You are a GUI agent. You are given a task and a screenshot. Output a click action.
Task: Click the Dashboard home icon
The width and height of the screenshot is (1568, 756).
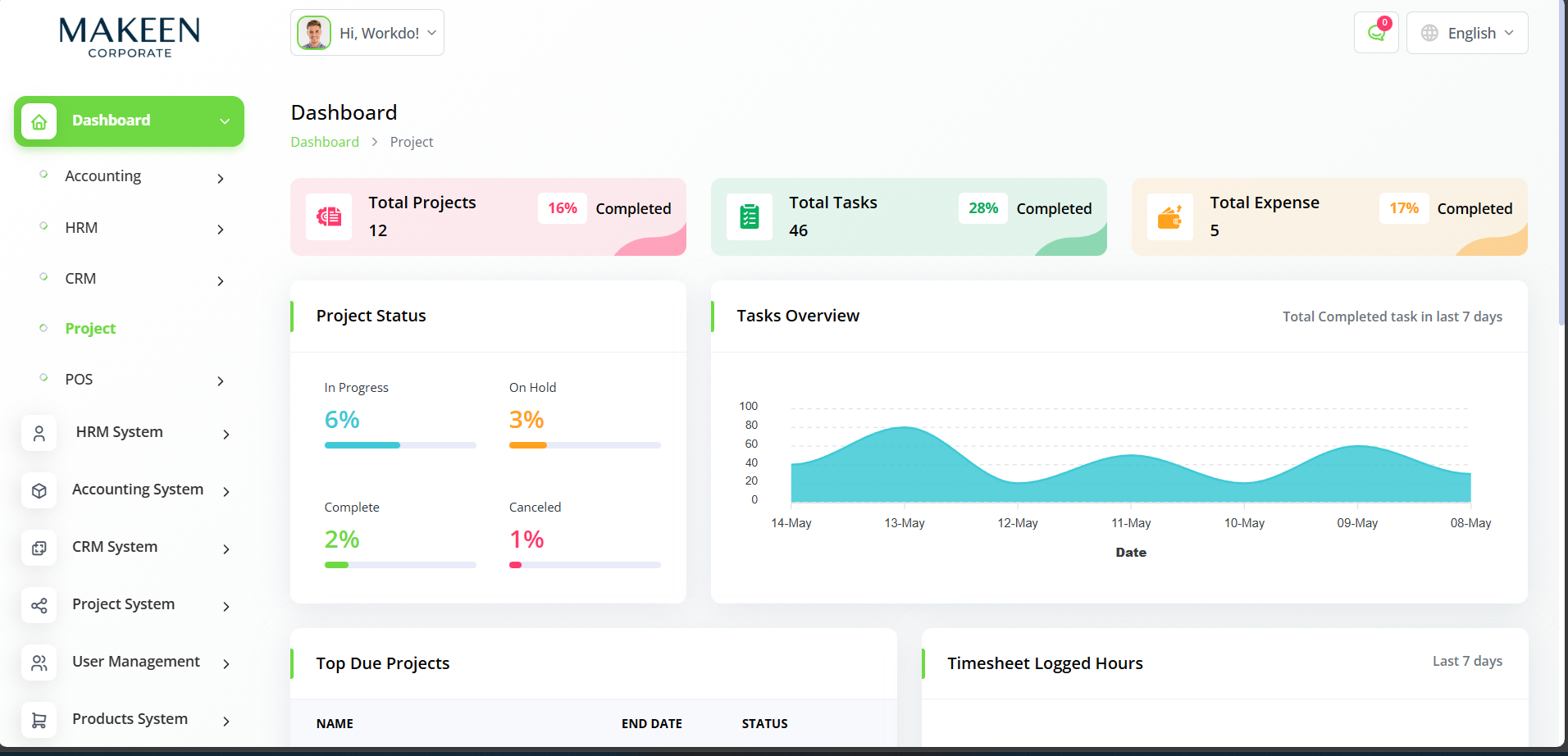click(39, 121)
